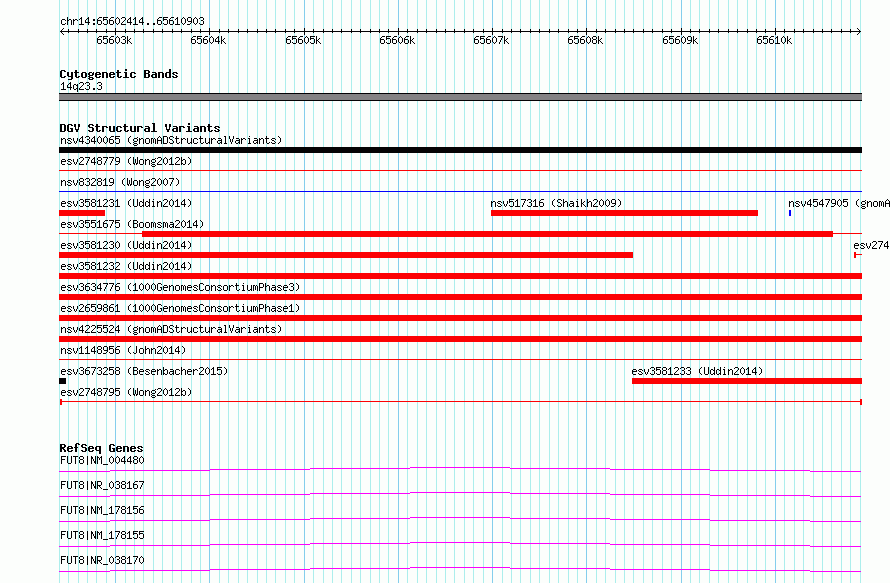
Task: Click the chr14:65602414..65610903 coordinate label
Action: 132,21
